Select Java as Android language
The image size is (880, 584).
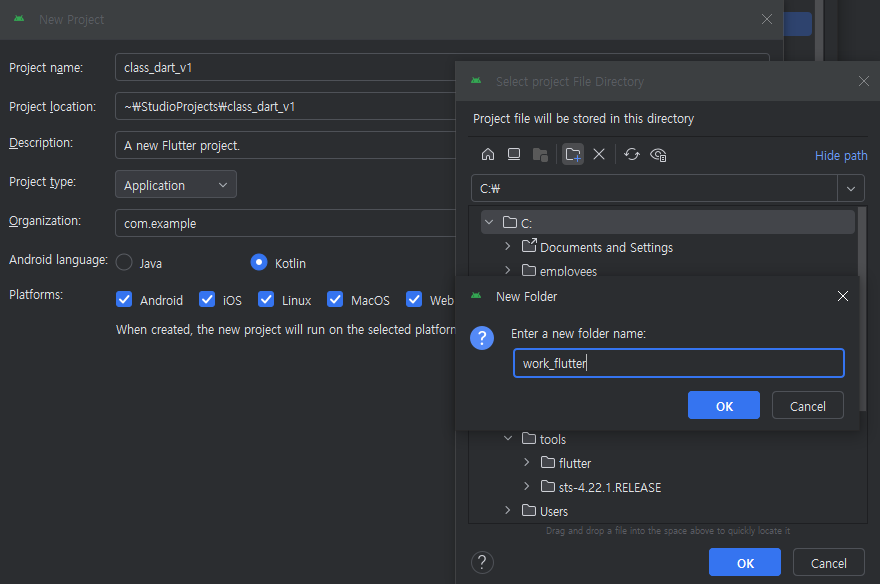click(124, 262)
